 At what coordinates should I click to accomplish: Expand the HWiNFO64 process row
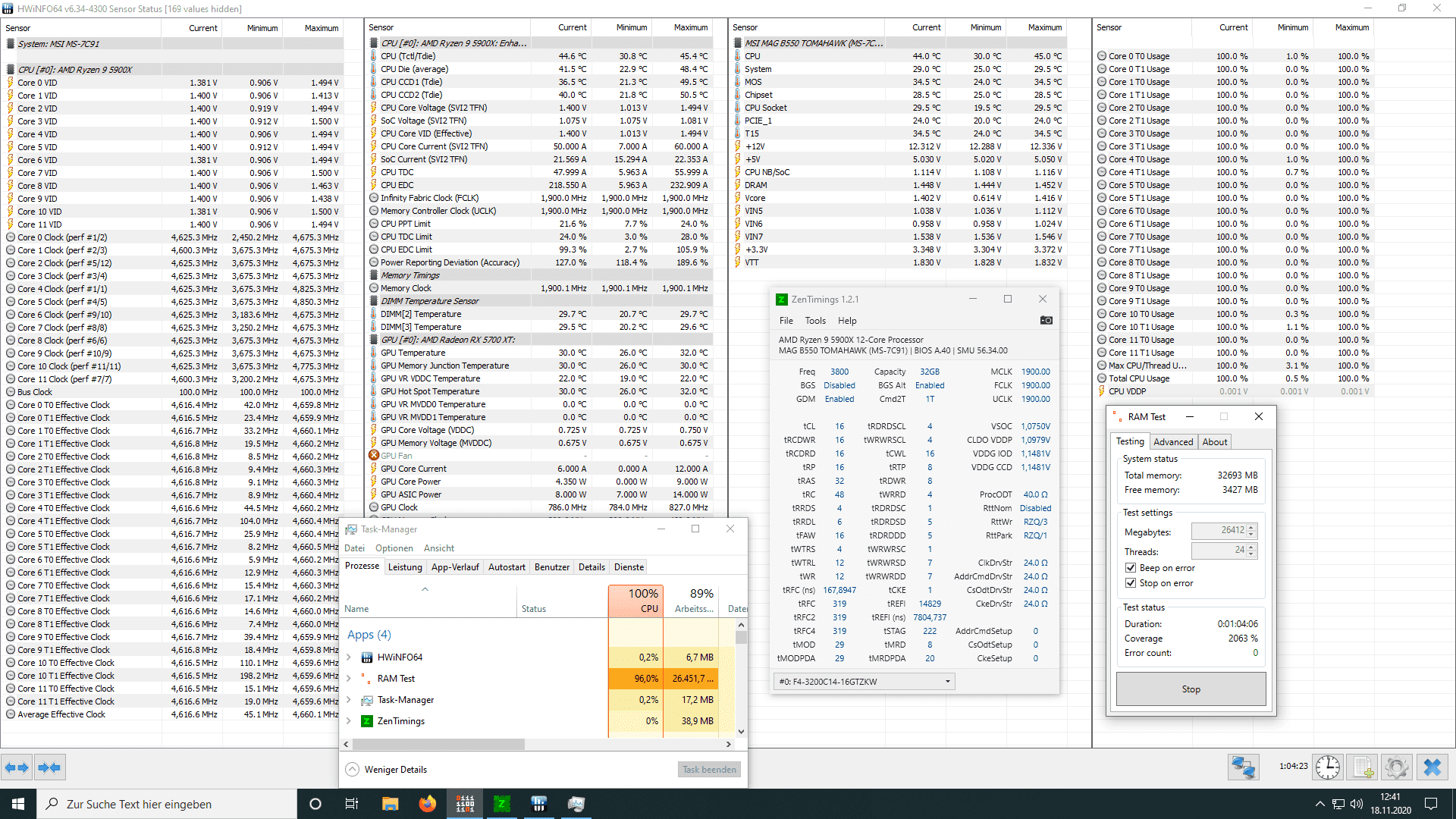pyautogui.click(x=349, y=657)
